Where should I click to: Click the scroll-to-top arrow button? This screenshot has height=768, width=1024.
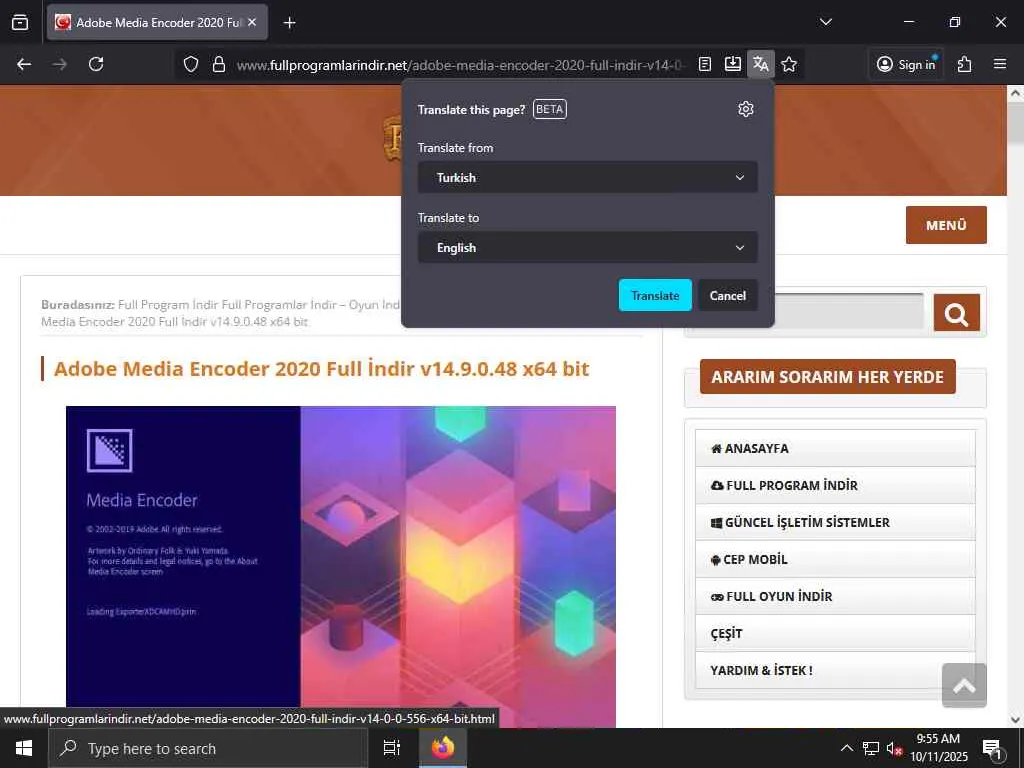coord(964,686)
